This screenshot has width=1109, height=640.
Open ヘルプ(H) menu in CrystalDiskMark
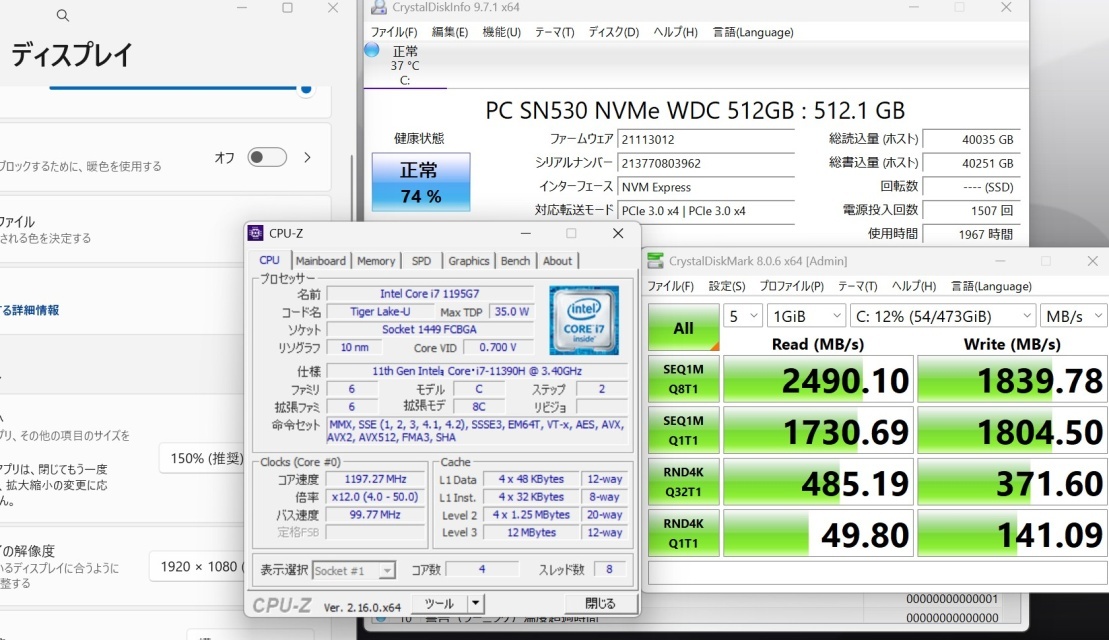point(914,286)
